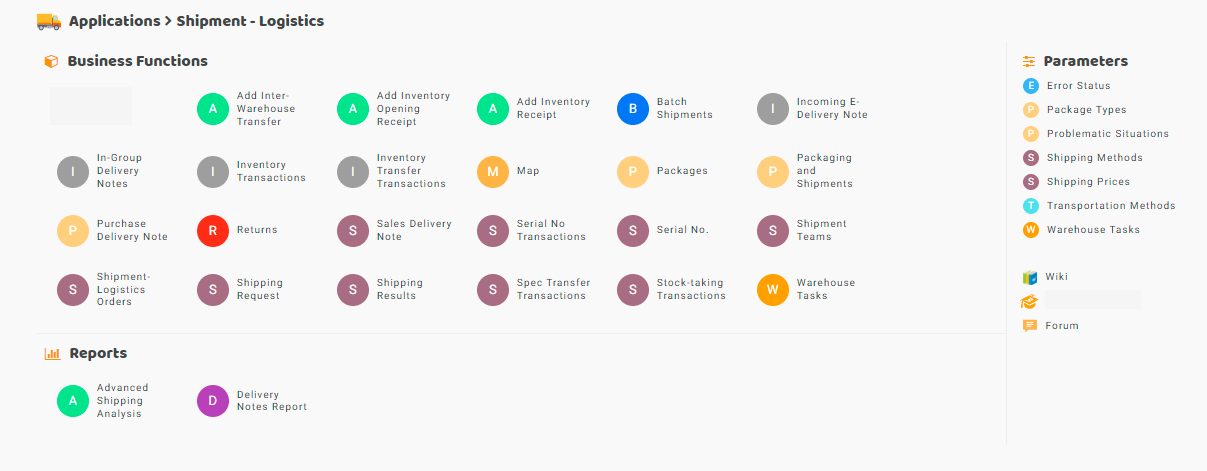Open Batch Shipments blue B icon
Viewport: 1207px width, 471px height.
tap(633, 109)
